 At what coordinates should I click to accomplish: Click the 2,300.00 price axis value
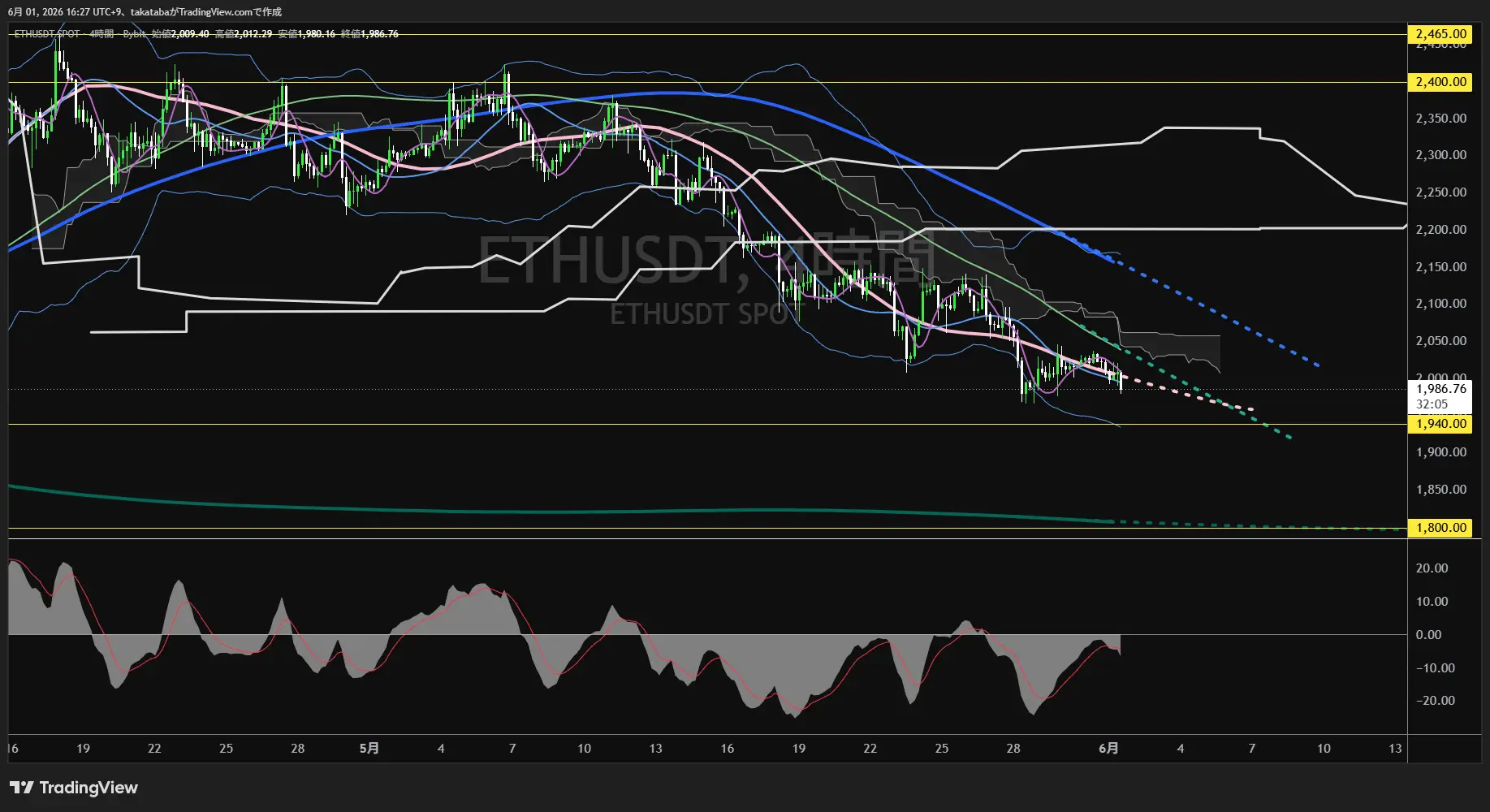[x=1441, y=155]
